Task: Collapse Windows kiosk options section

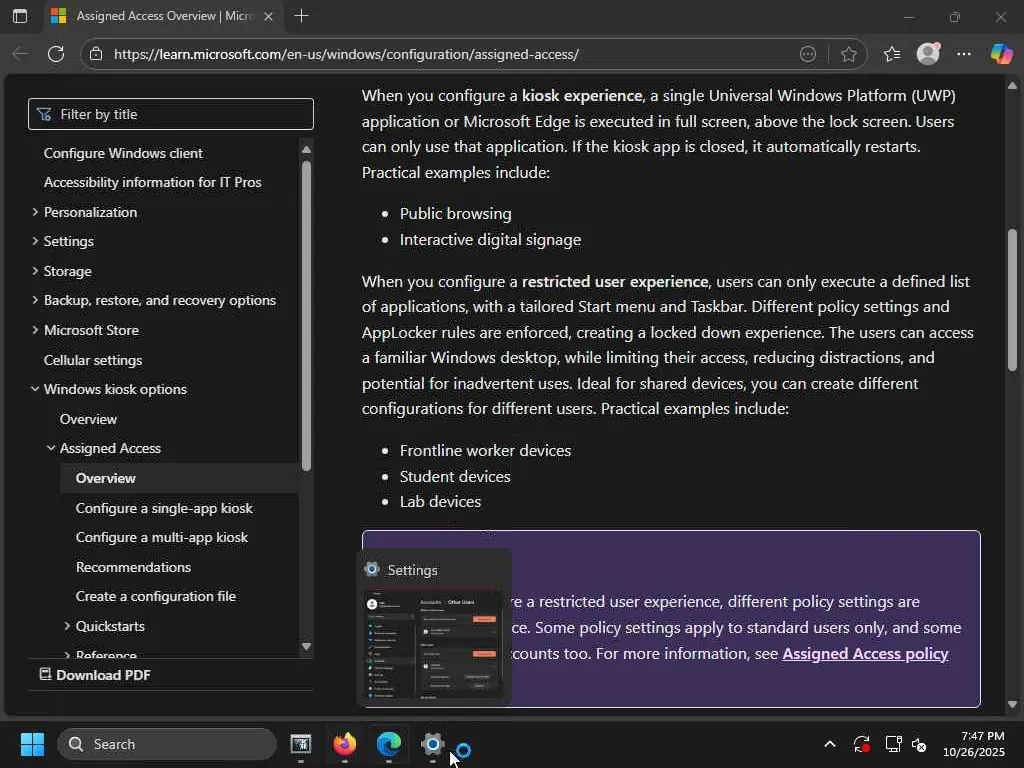Action: tap(35, 389)
